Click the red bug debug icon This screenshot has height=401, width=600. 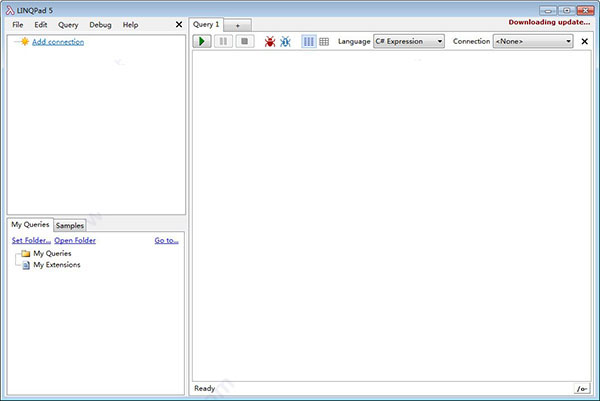[x=270, y=41]
